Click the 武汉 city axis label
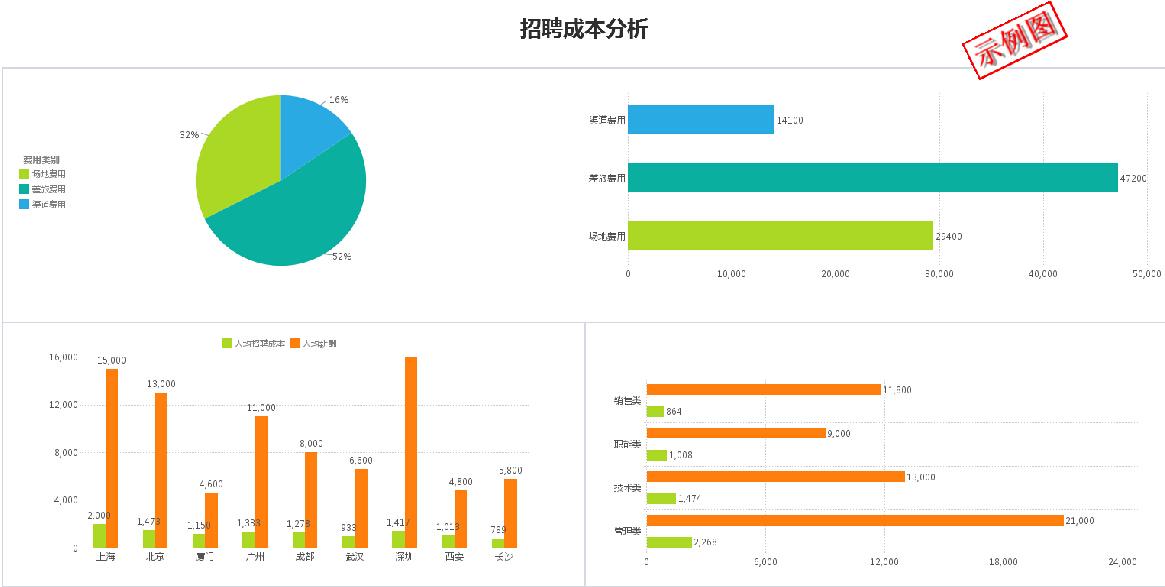 (x=354, y=557)
